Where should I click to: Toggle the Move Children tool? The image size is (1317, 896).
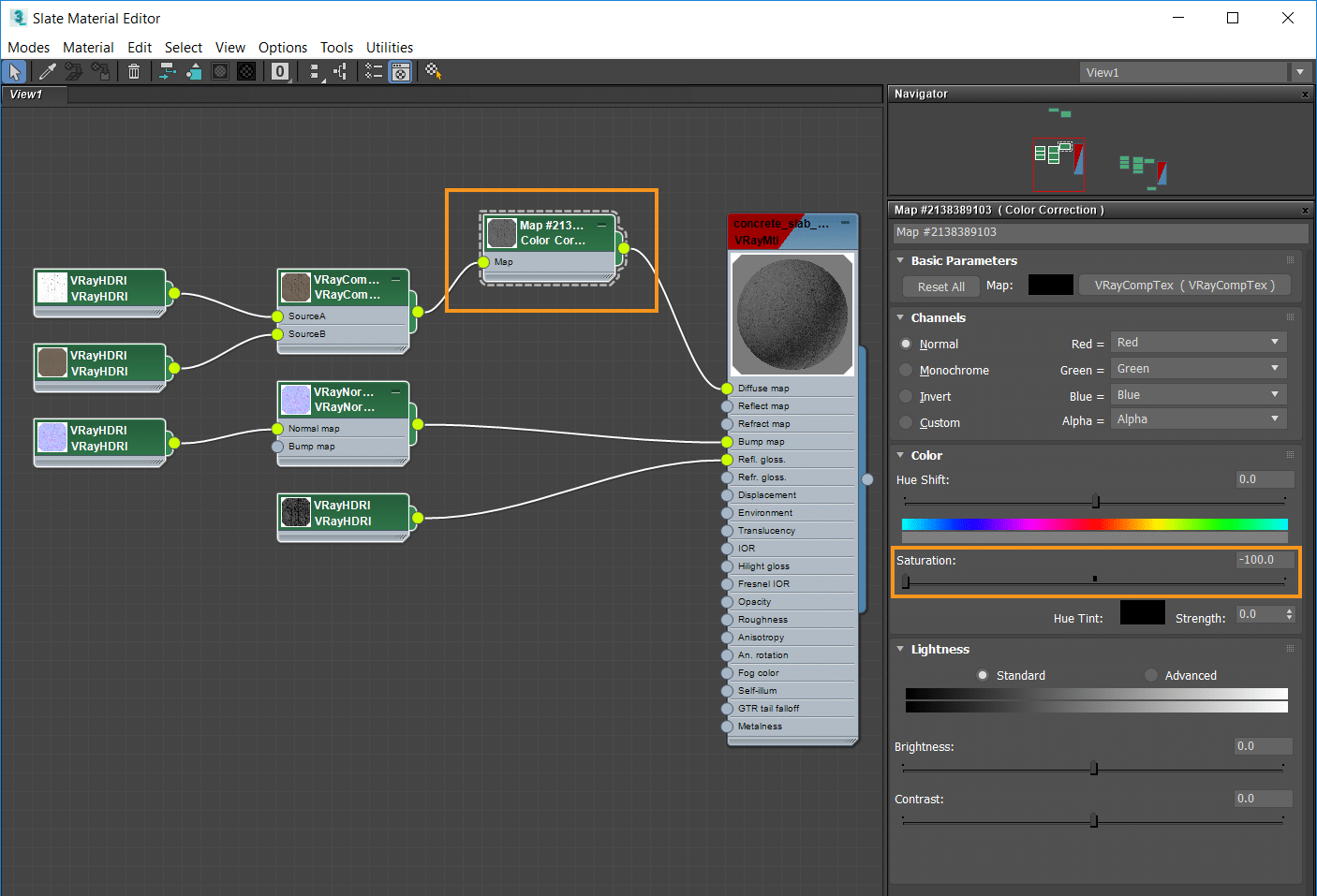(168, 72)
